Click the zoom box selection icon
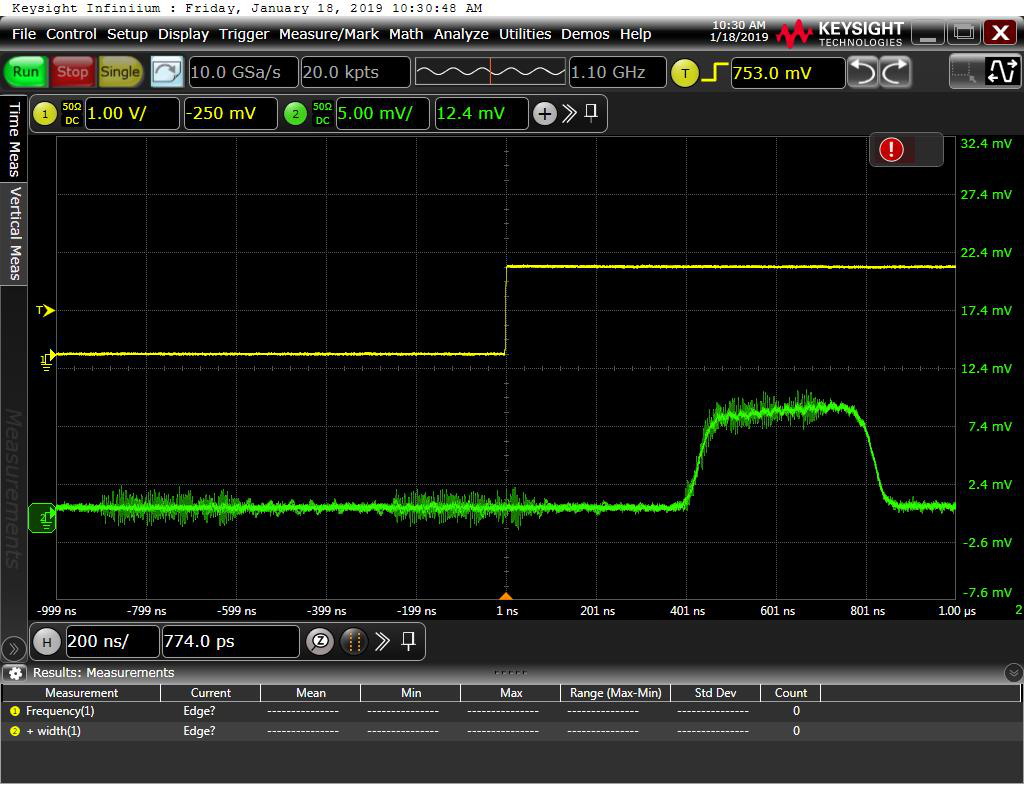 [x=966, y=72]
